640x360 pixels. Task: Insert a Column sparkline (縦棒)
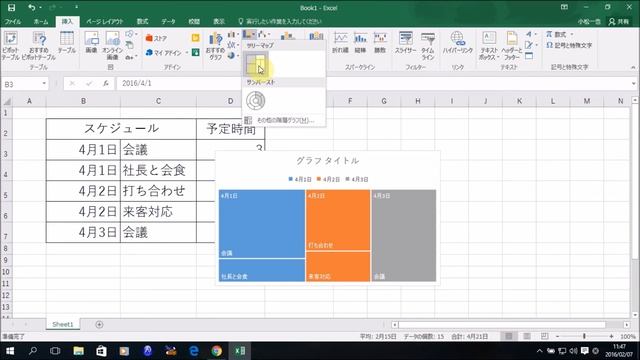[x=360, y=42]
